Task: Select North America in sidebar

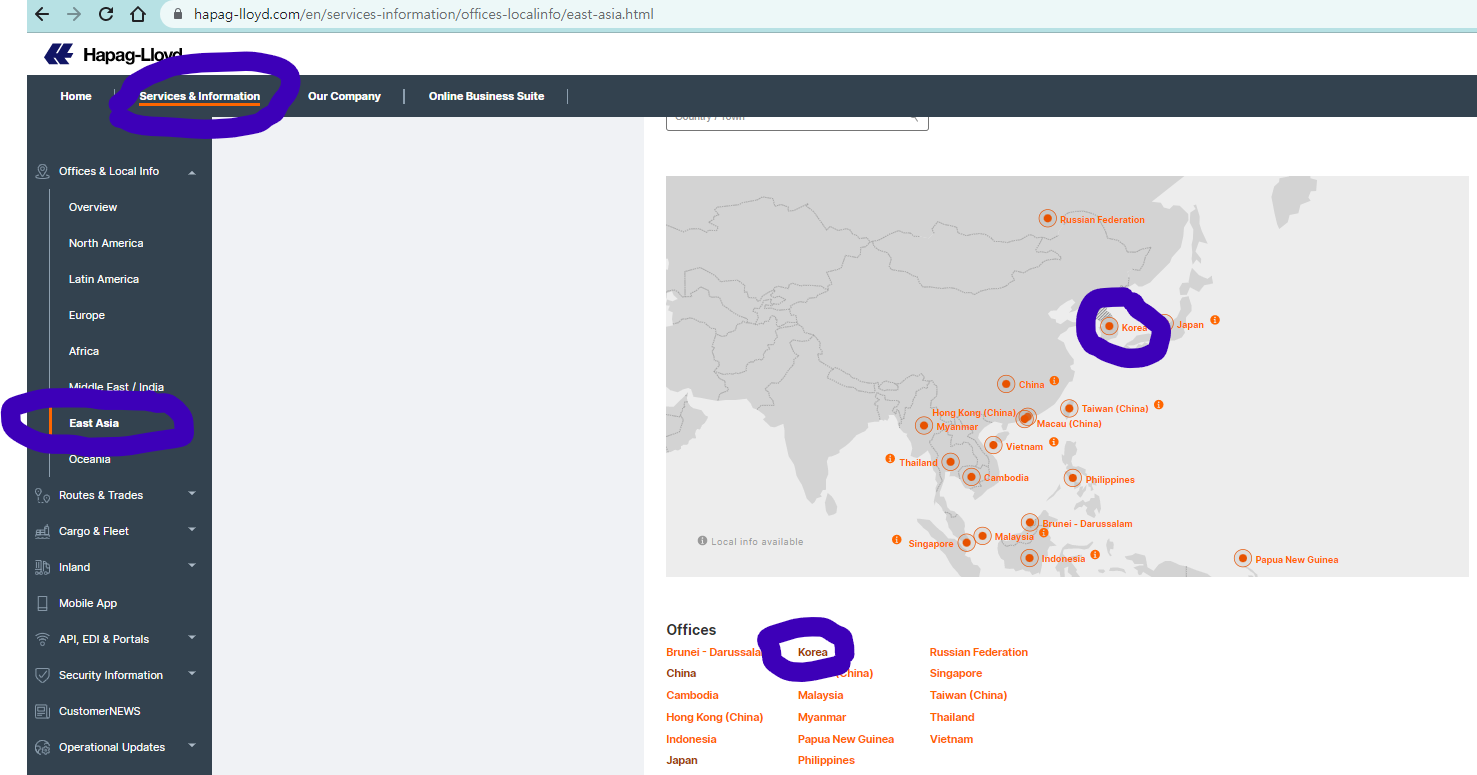Action: click(106, 243)
